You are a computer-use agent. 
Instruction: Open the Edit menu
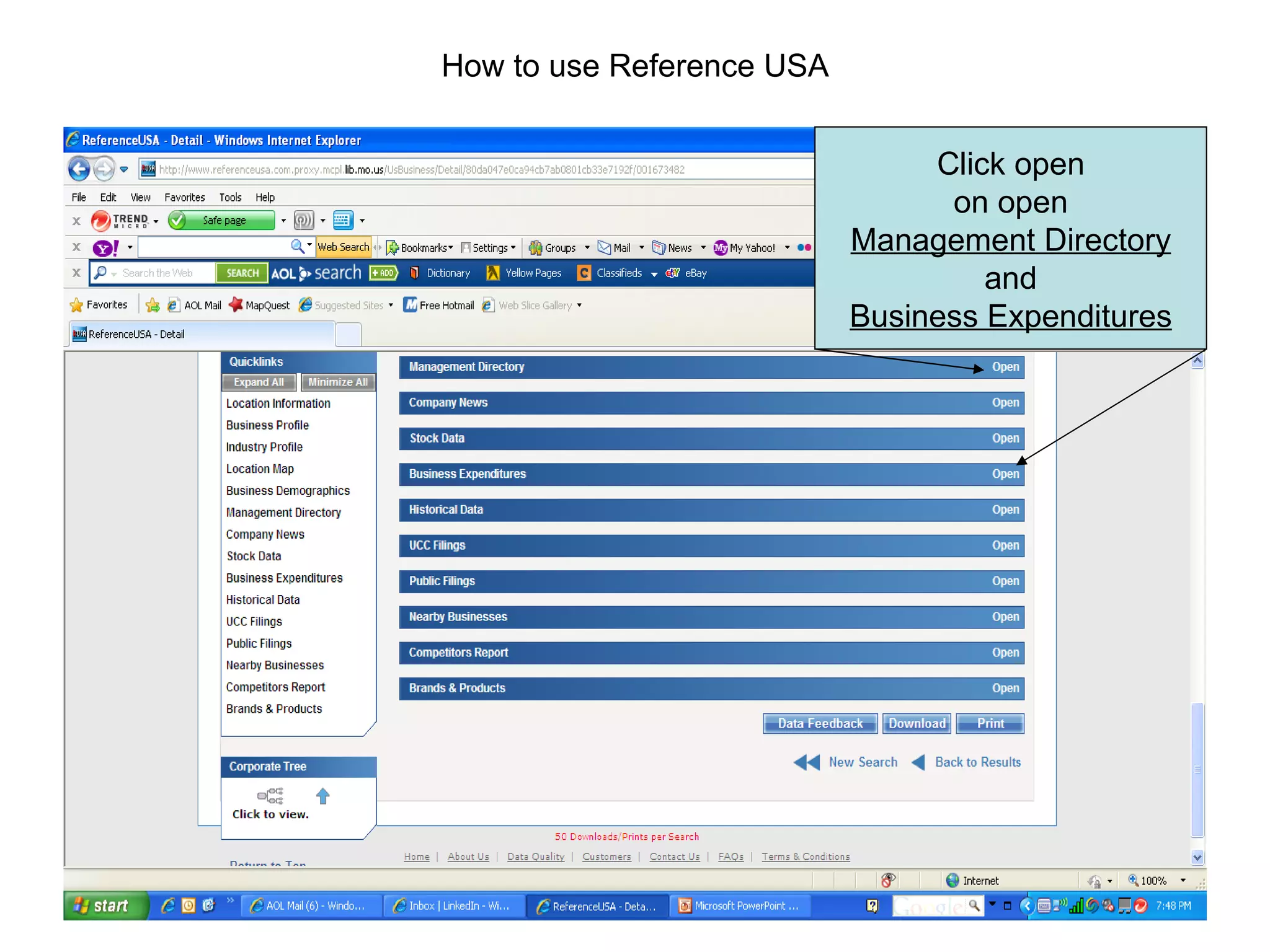(x=108, y=197)
